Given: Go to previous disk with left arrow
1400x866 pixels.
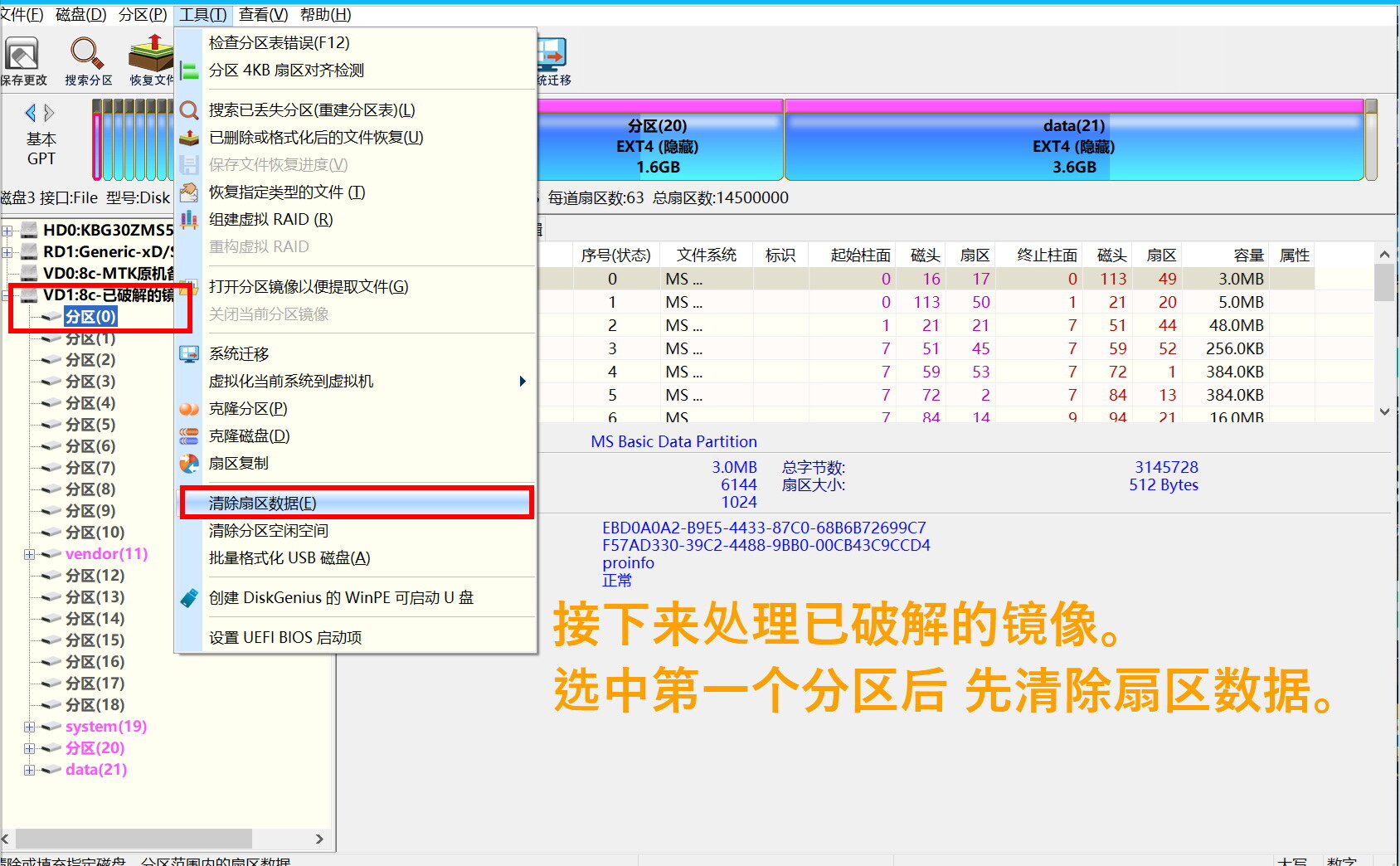Looking at the screenshot, I should click(31, 113).
